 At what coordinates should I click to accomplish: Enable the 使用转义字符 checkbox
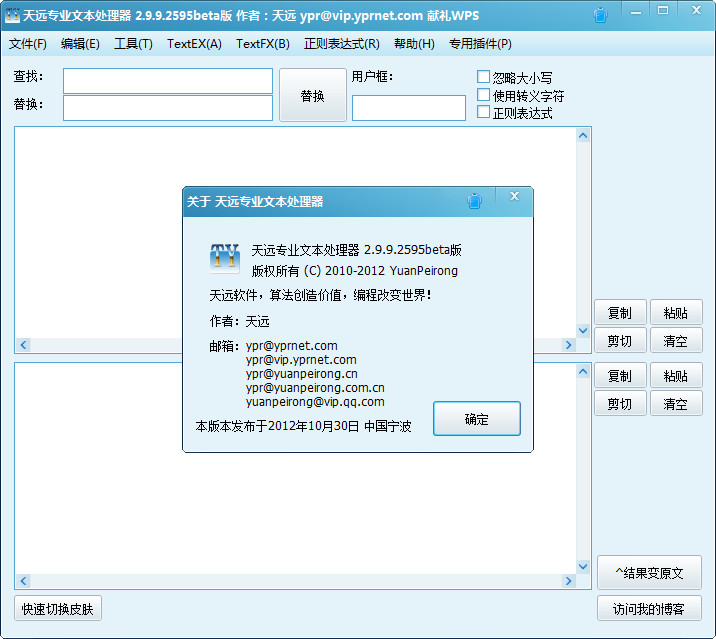483,95
